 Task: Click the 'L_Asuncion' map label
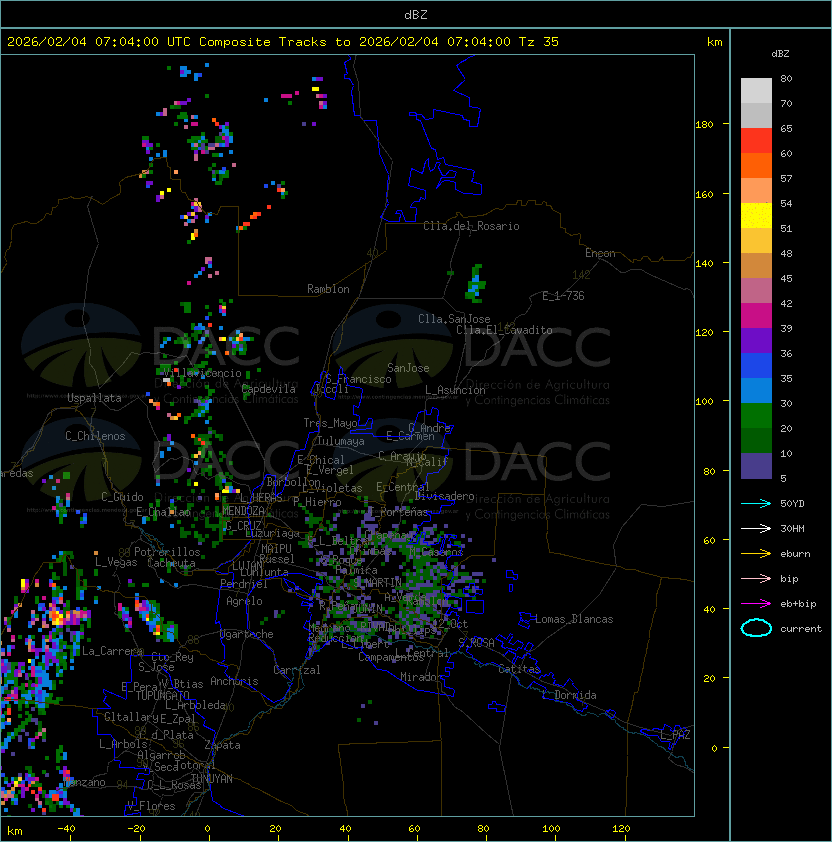(455, 390)
